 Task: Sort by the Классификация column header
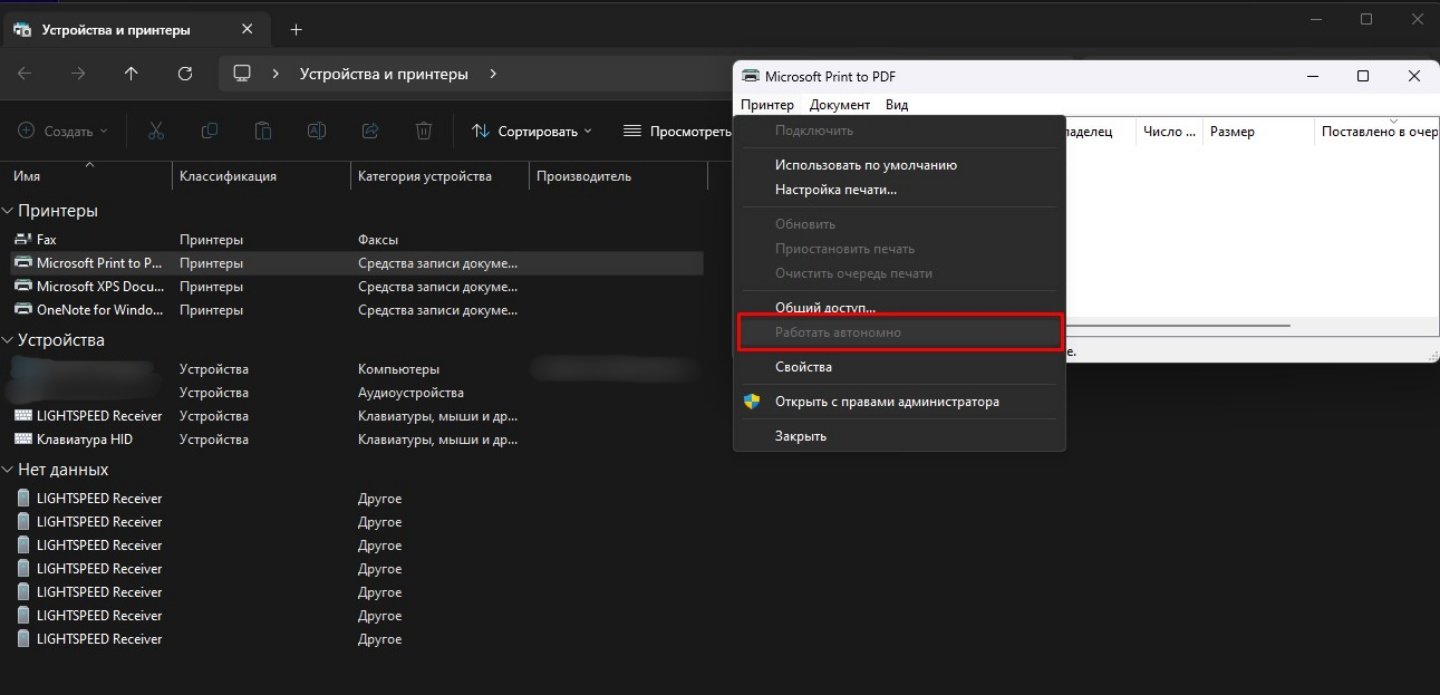[262, 176]
